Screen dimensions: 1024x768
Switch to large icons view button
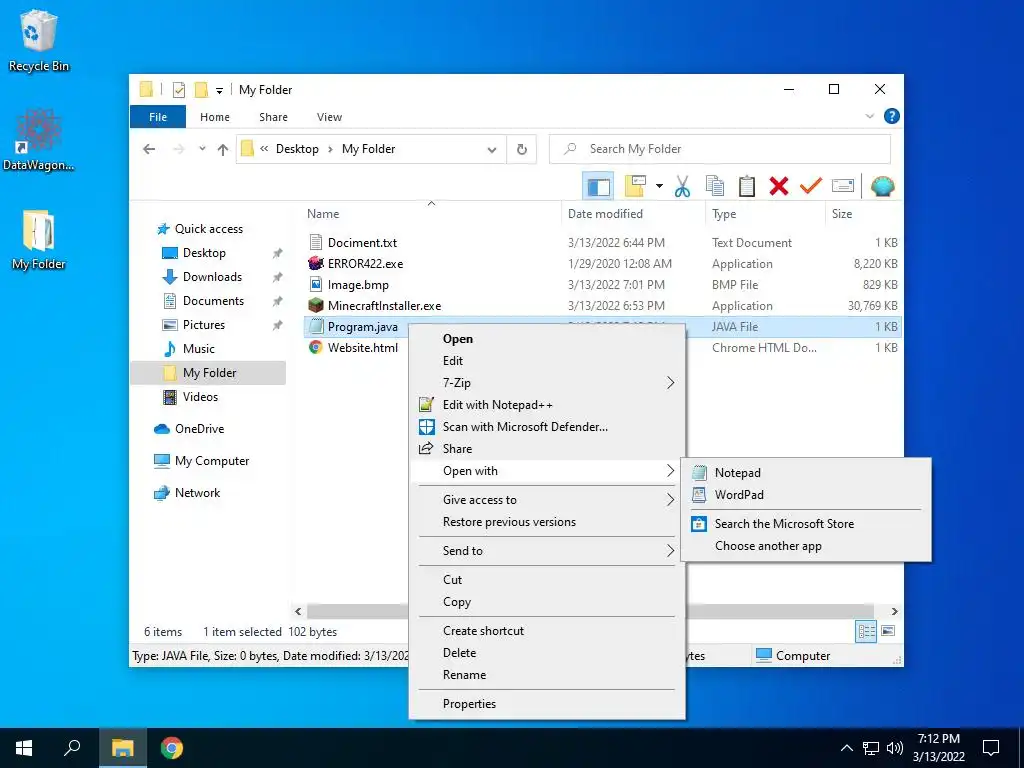888,632
